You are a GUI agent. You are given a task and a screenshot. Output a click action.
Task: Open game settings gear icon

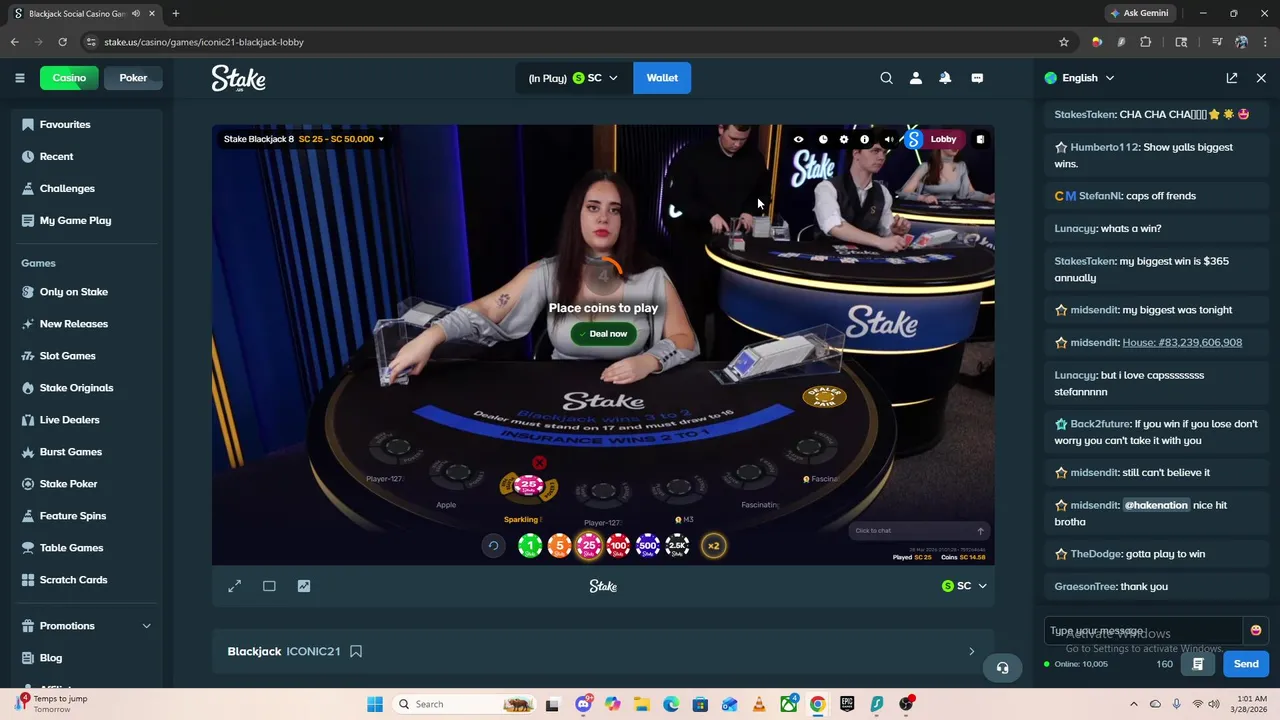pyautogui.click(x=844, y=140)
